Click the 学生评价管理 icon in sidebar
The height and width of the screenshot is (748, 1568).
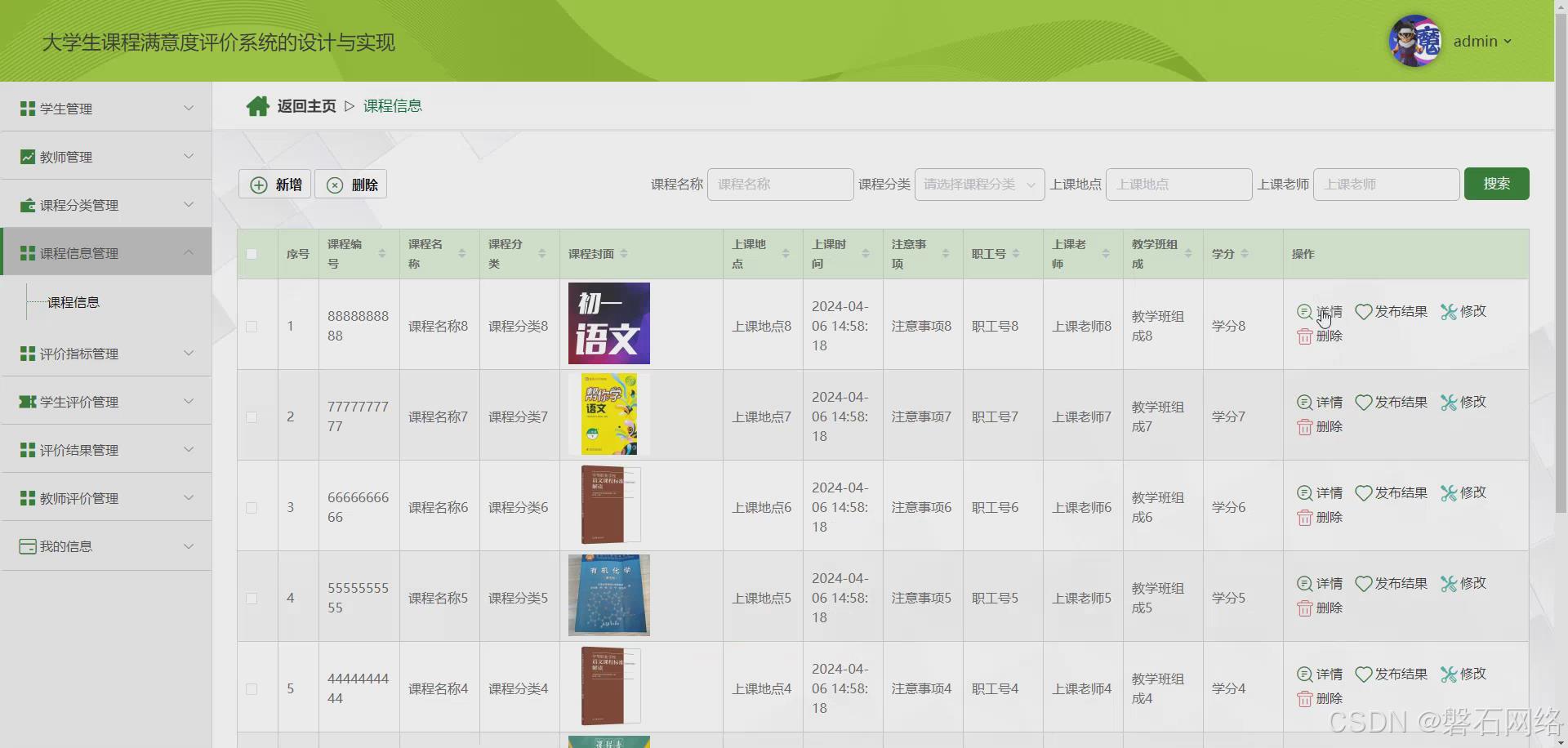(28, 402)
